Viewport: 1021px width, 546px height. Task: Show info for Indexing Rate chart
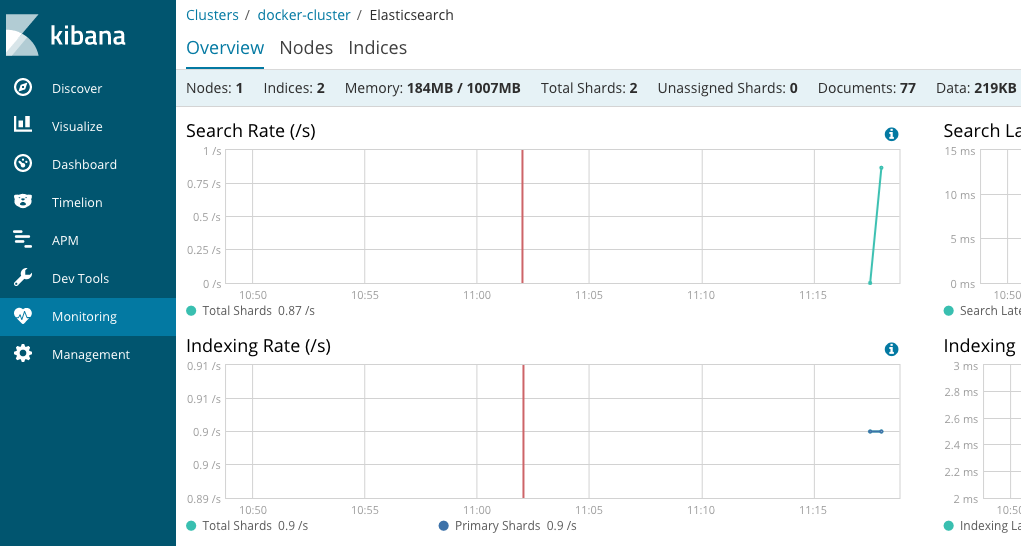(891, 349)
